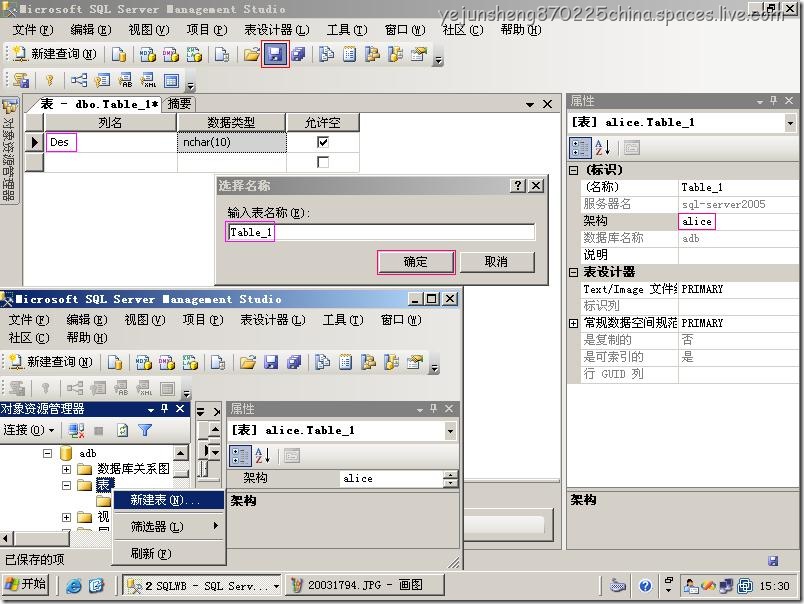Click the Des column name cell

[111, 142]
